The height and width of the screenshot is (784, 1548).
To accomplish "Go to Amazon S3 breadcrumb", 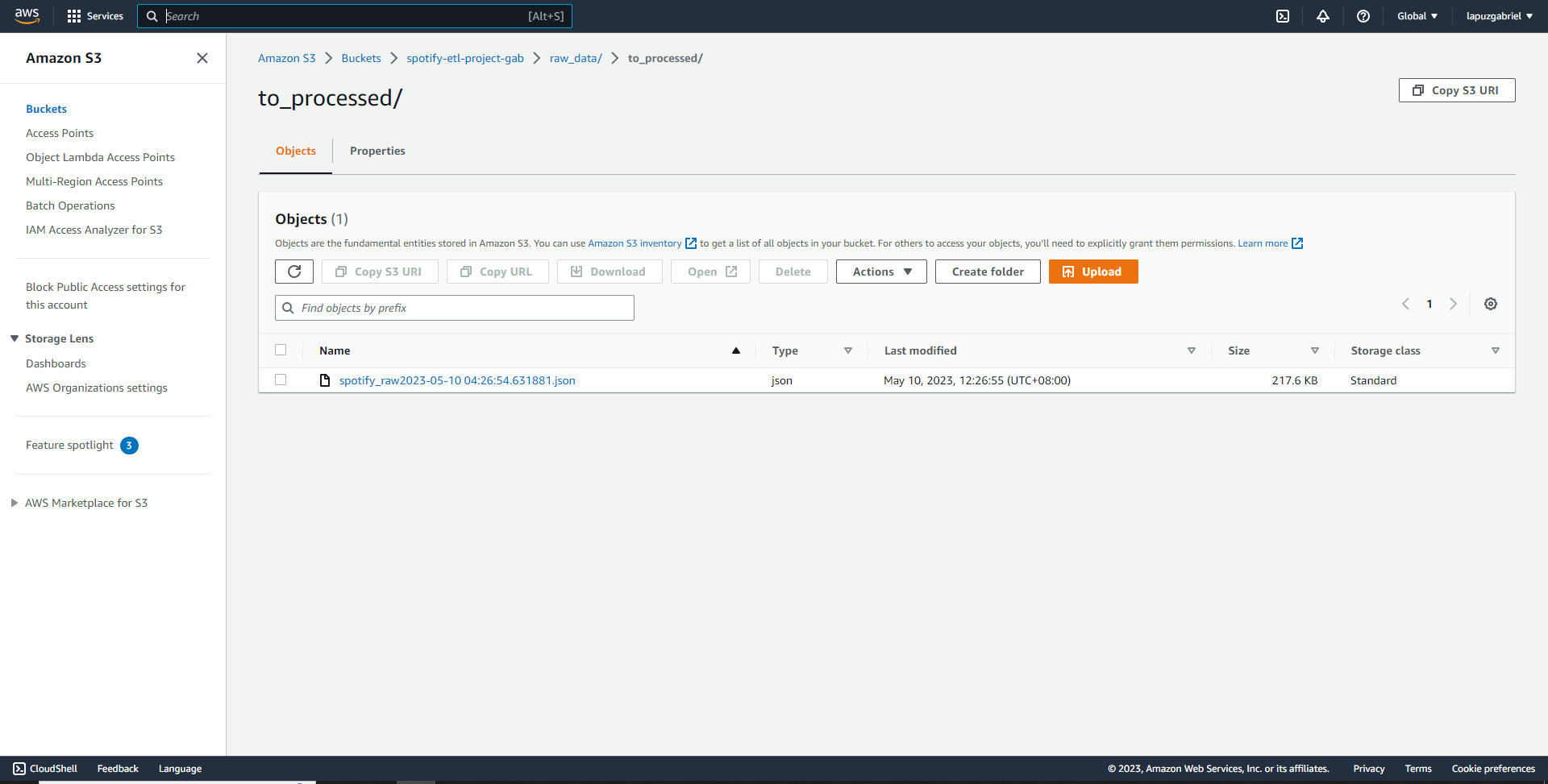I will [x=287, y=58].
